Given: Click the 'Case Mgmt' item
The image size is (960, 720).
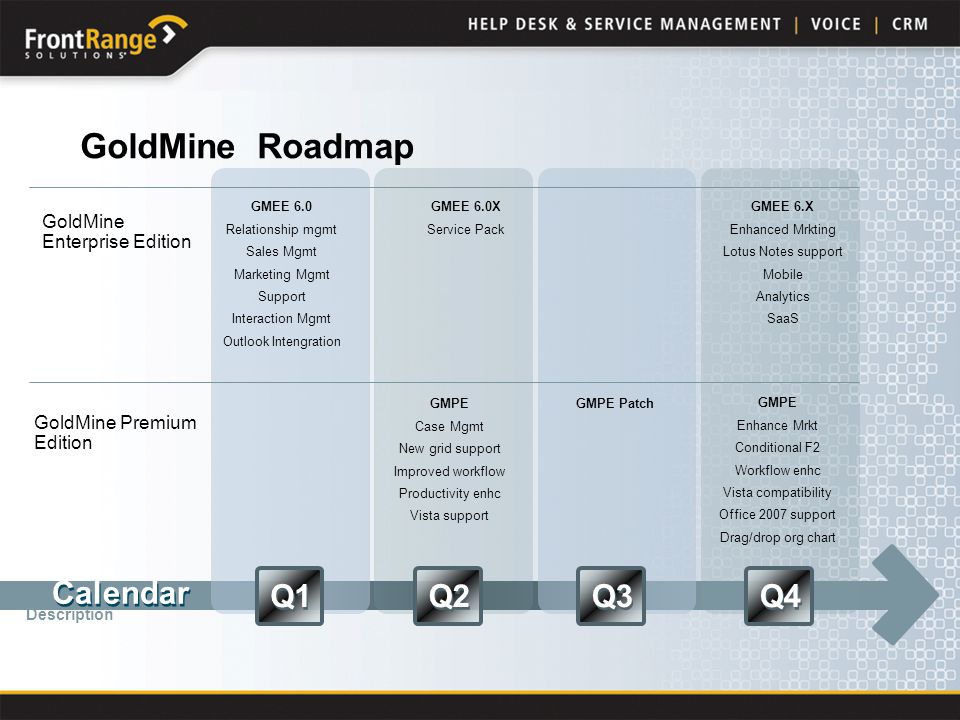Looking at the screenshot, I should tap(449, 427).
